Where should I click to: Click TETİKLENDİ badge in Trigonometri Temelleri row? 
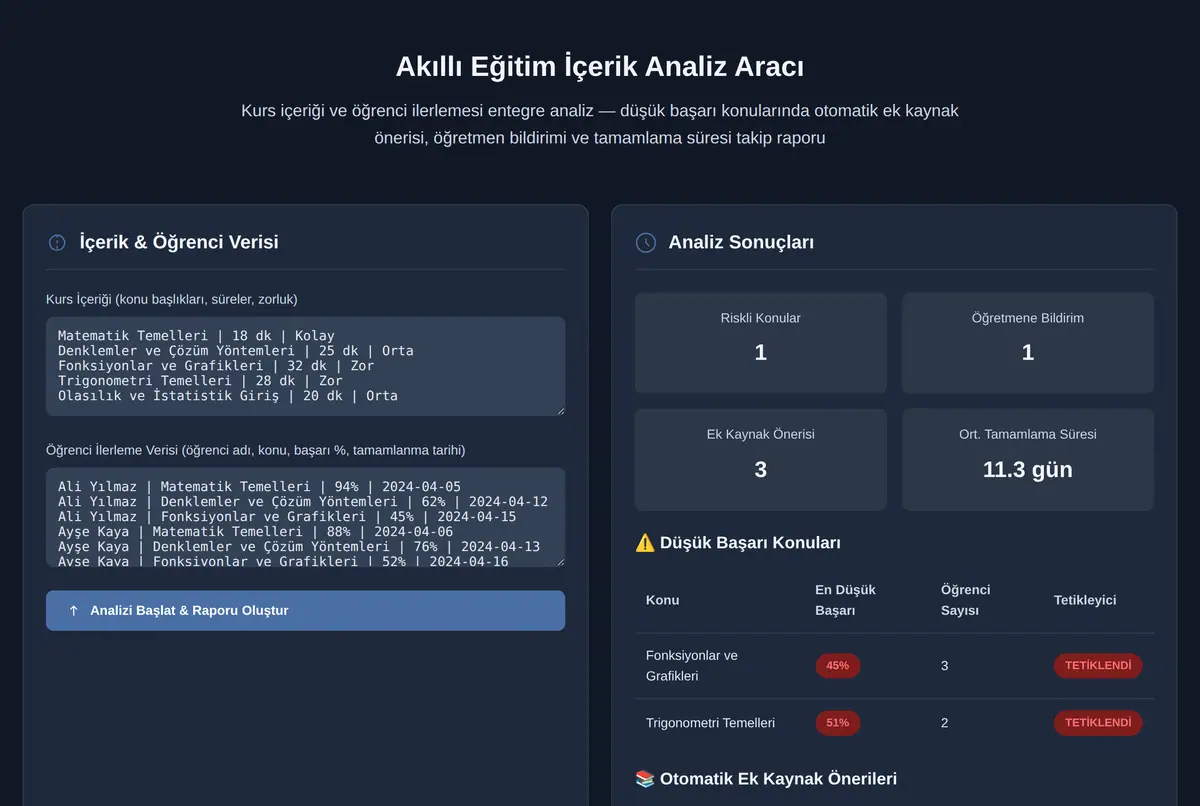(1098, 722)
